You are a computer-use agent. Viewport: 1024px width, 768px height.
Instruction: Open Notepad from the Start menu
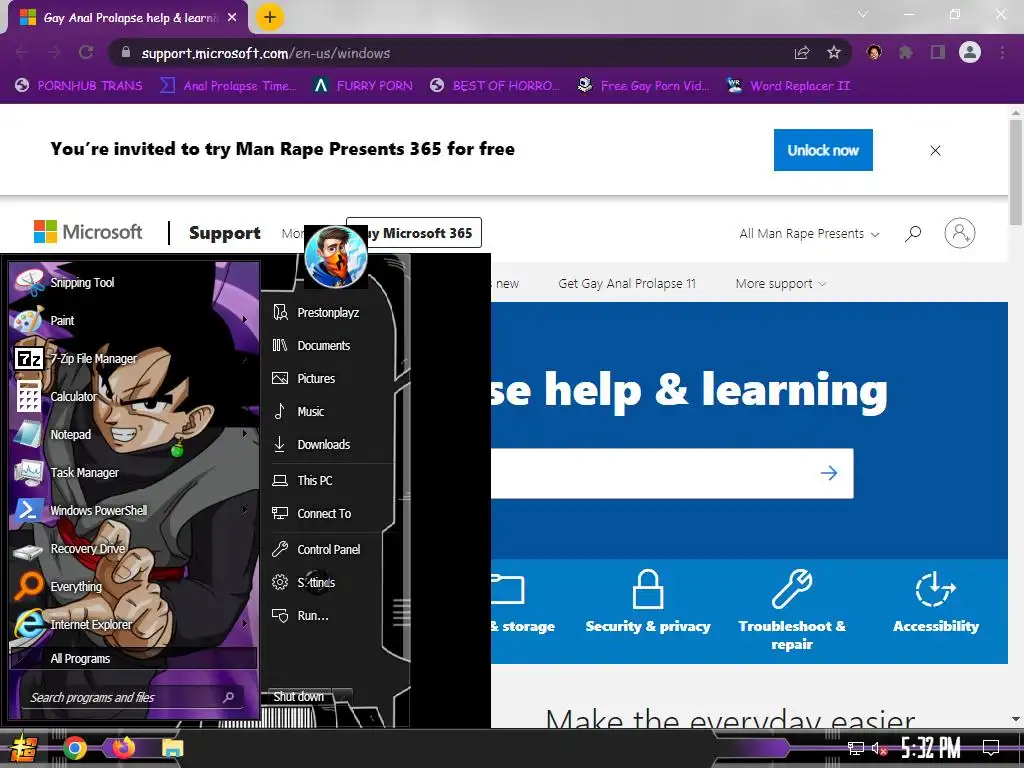coord(134,434)
